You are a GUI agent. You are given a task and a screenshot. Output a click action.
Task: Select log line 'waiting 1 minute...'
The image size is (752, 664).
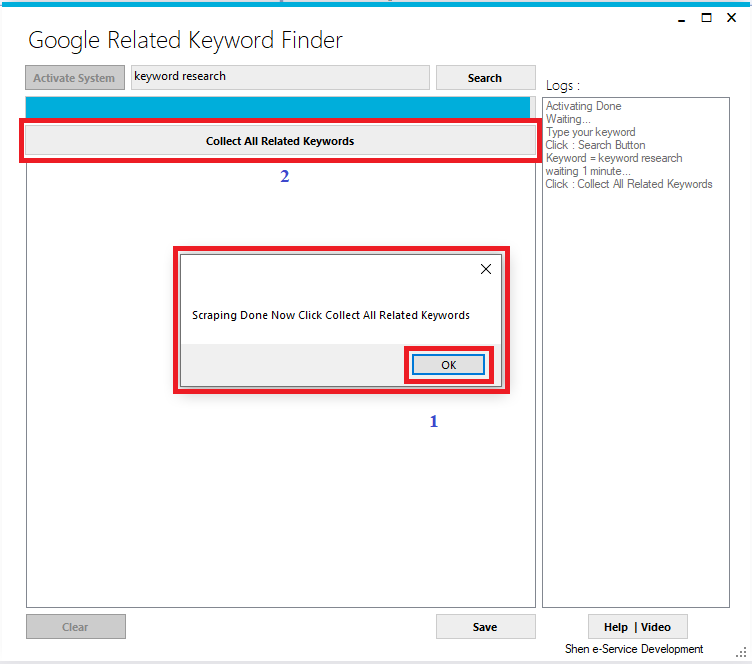588,171
